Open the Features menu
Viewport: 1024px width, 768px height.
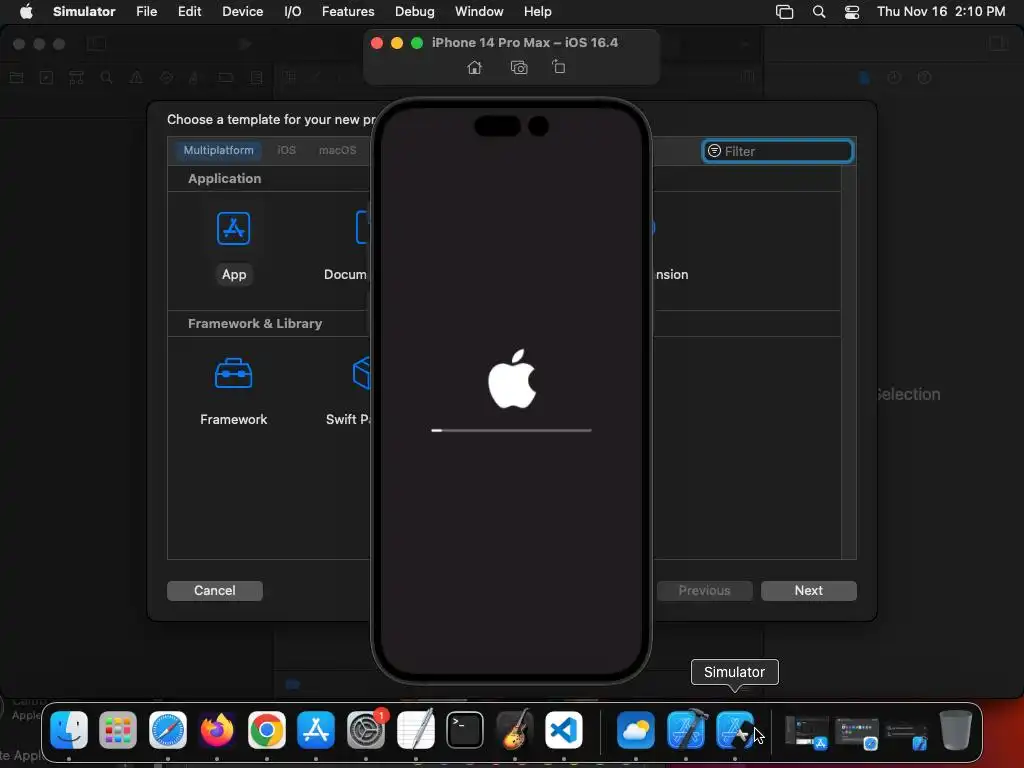point(348,12)
